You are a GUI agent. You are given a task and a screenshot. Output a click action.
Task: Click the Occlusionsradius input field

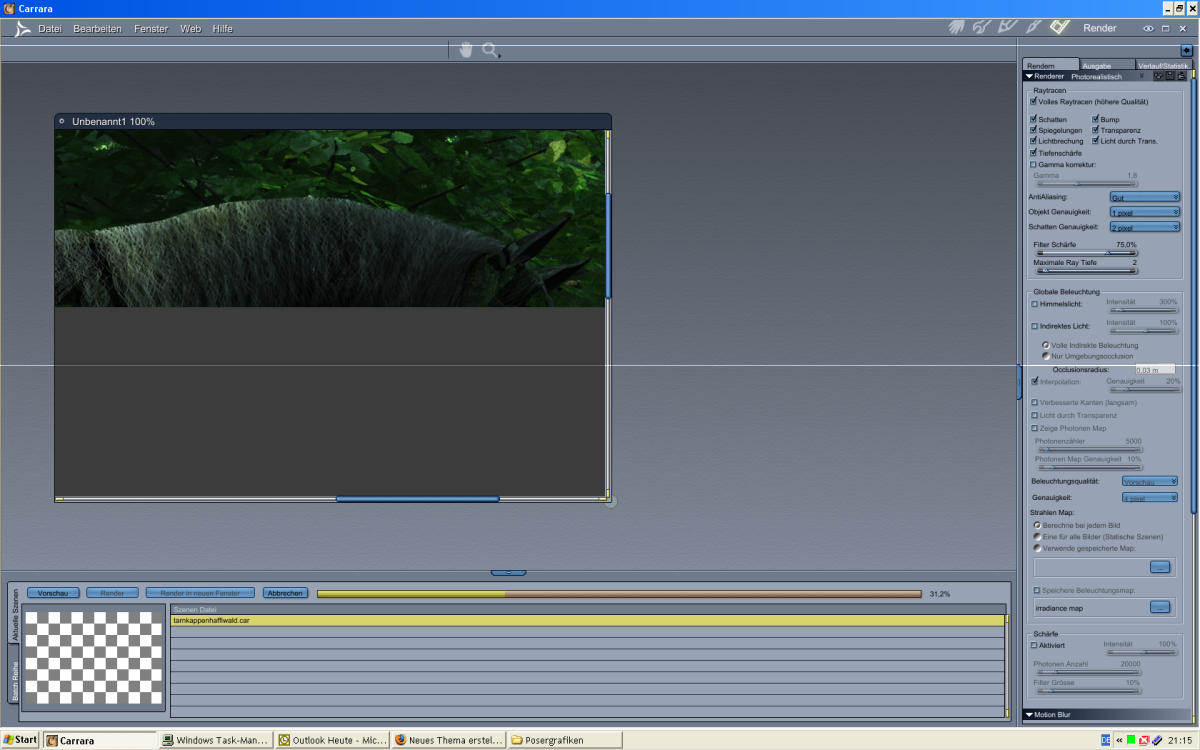1154,370
